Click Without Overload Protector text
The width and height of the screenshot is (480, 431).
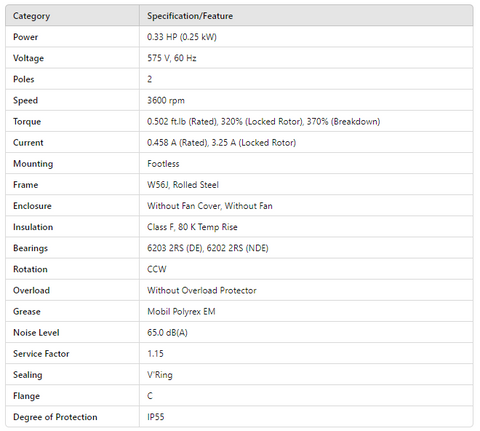[202, 290]
